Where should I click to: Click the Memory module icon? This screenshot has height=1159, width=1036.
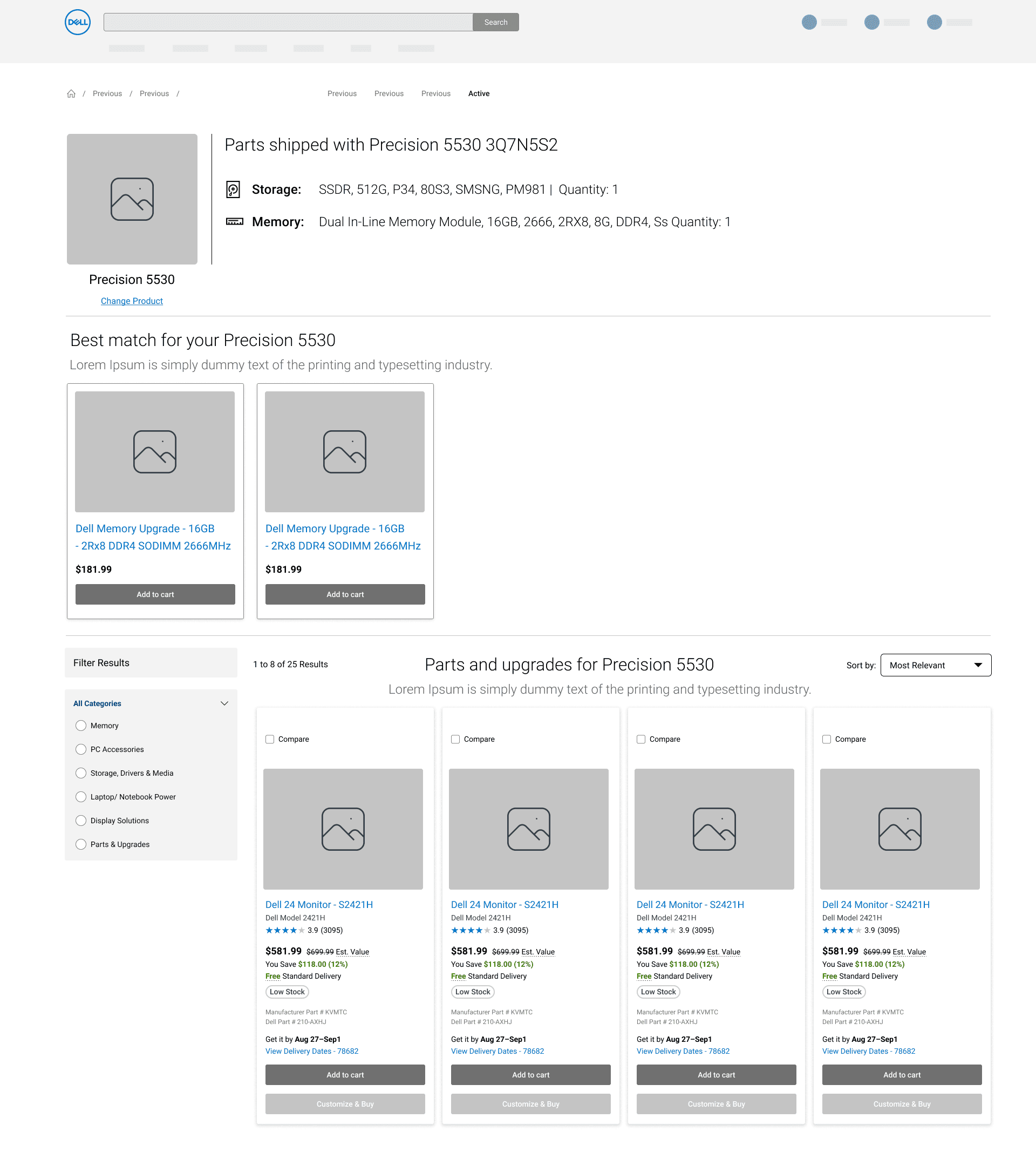pyautogui.click(x=235, y=221)
